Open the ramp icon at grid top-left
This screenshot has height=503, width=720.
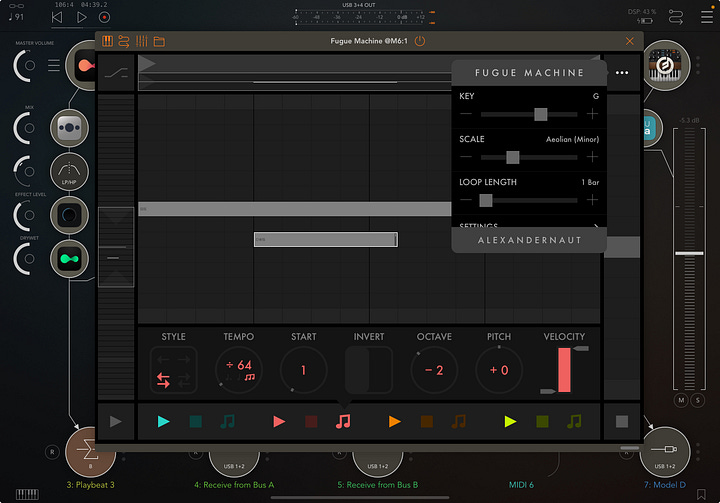point(116,73)
